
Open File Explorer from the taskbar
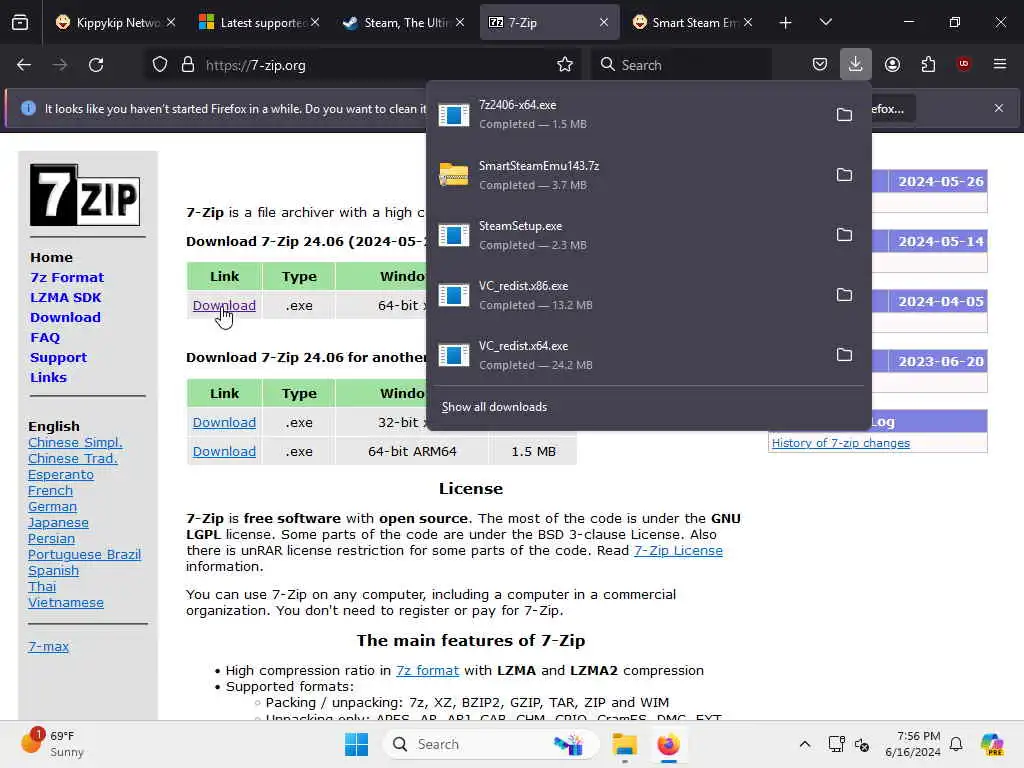click(624, 744)
